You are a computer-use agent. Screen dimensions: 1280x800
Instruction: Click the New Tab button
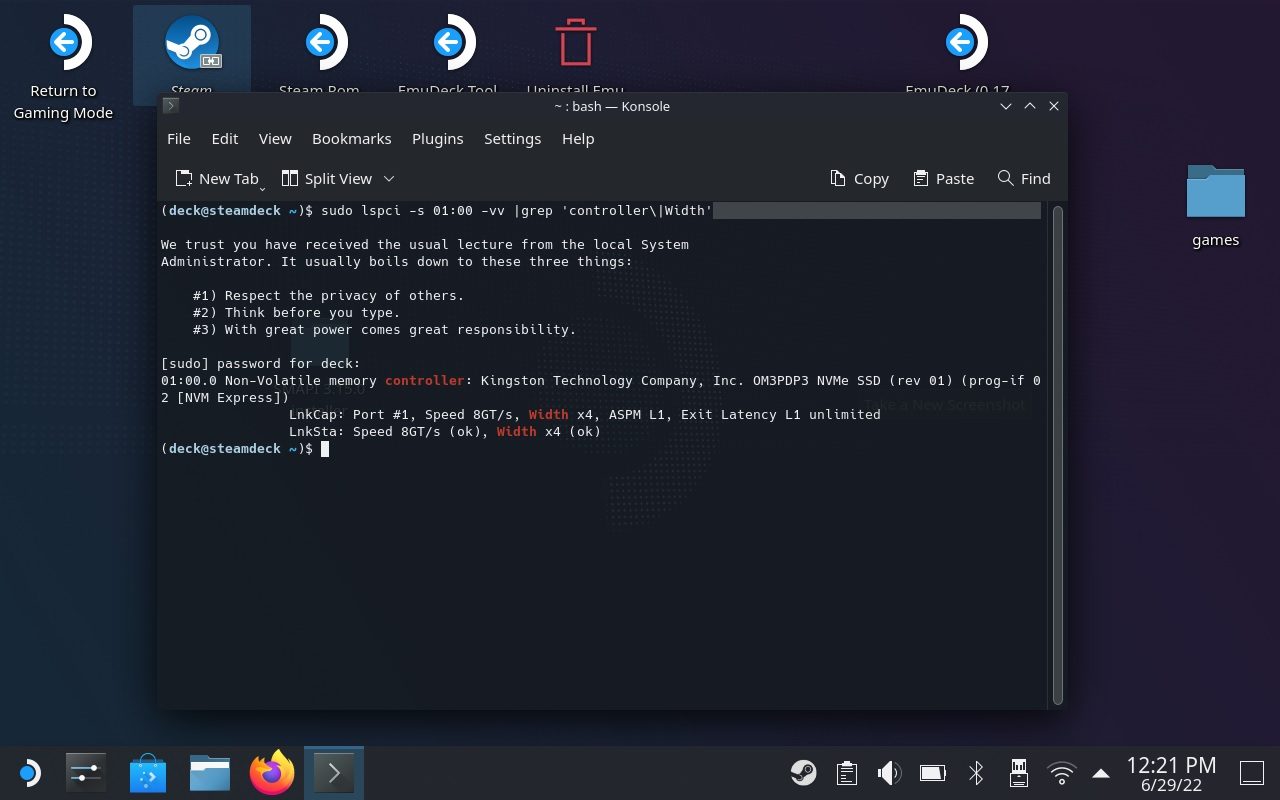[219, 178]
